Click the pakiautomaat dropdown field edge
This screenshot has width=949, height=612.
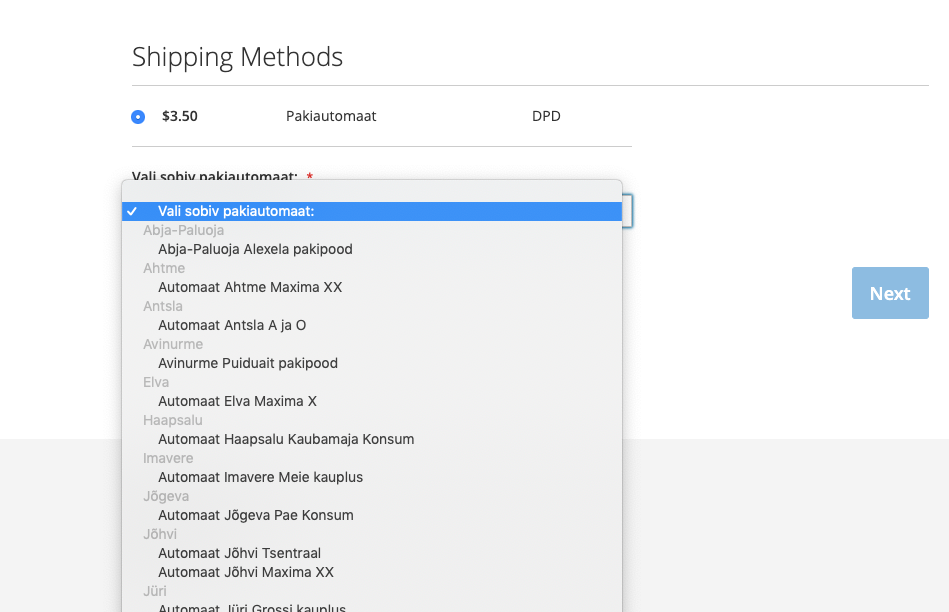point(628,211)
